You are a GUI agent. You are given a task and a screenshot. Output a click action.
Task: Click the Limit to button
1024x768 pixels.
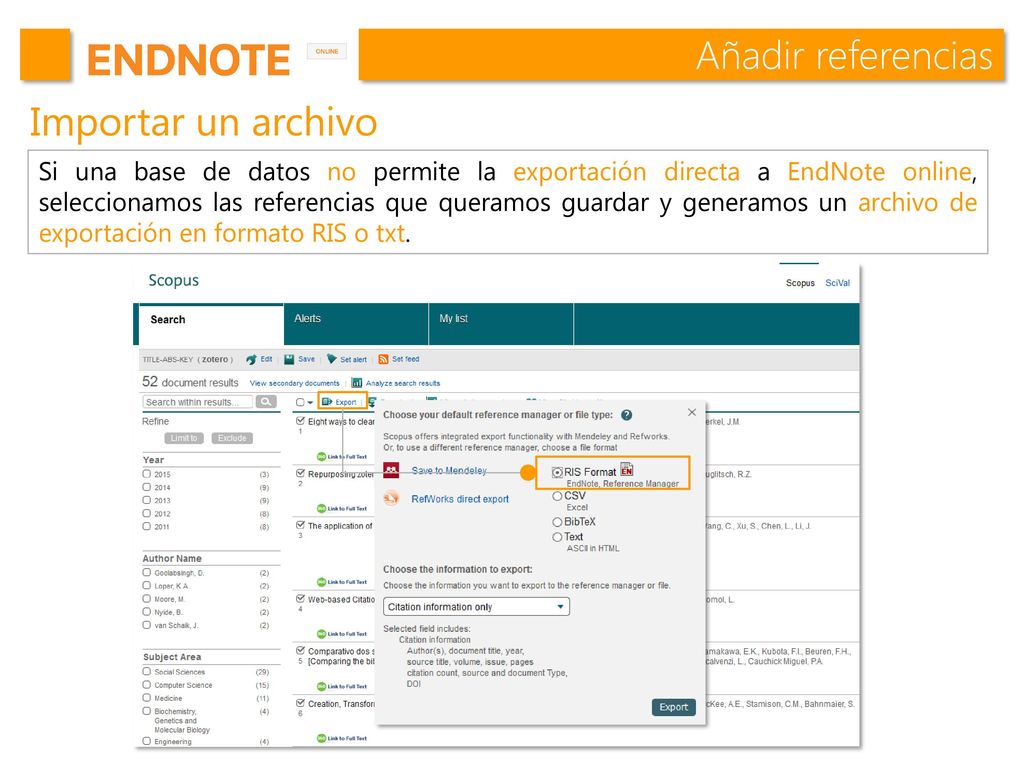point(184,438)
